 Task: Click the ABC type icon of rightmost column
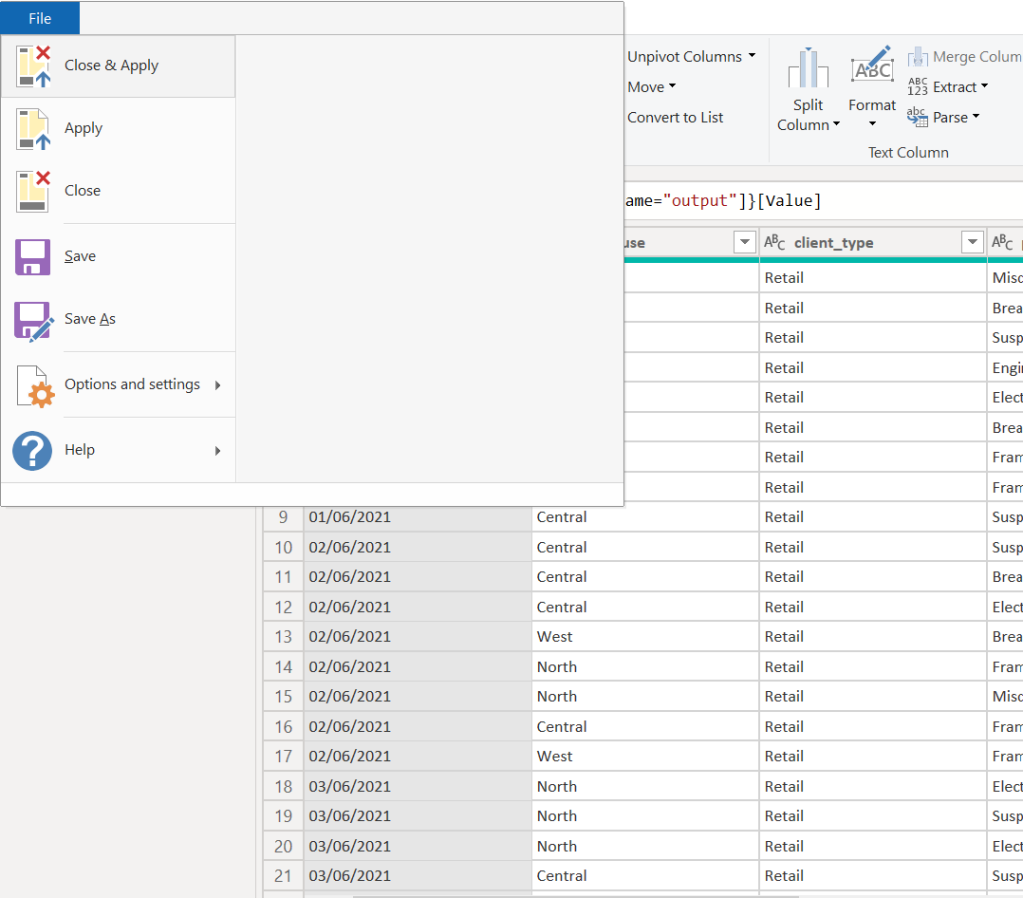(x=1002, y=242)
